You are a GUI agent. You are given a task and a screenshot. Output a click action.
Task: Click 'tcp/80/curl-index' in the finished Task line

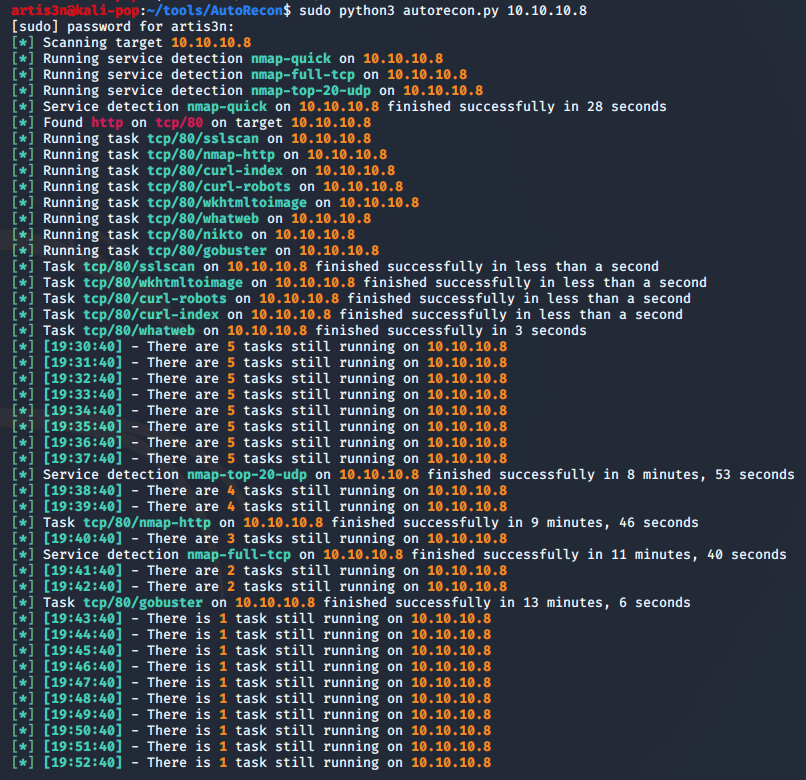point(151,314)
